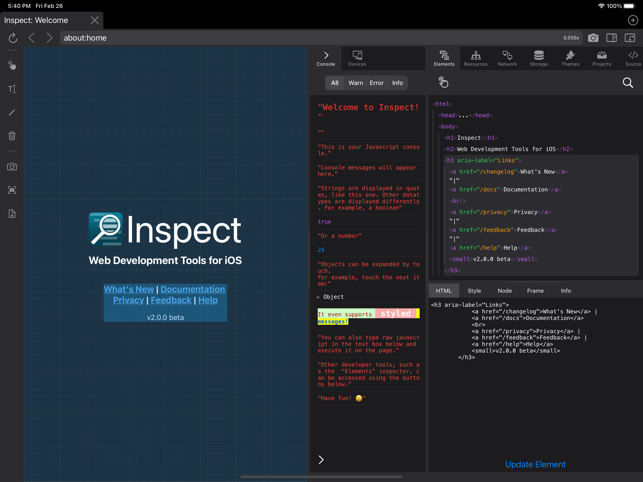This screenshot has height=482, width=643.
Task: Go forward to next page
Action: pos(49,38)
